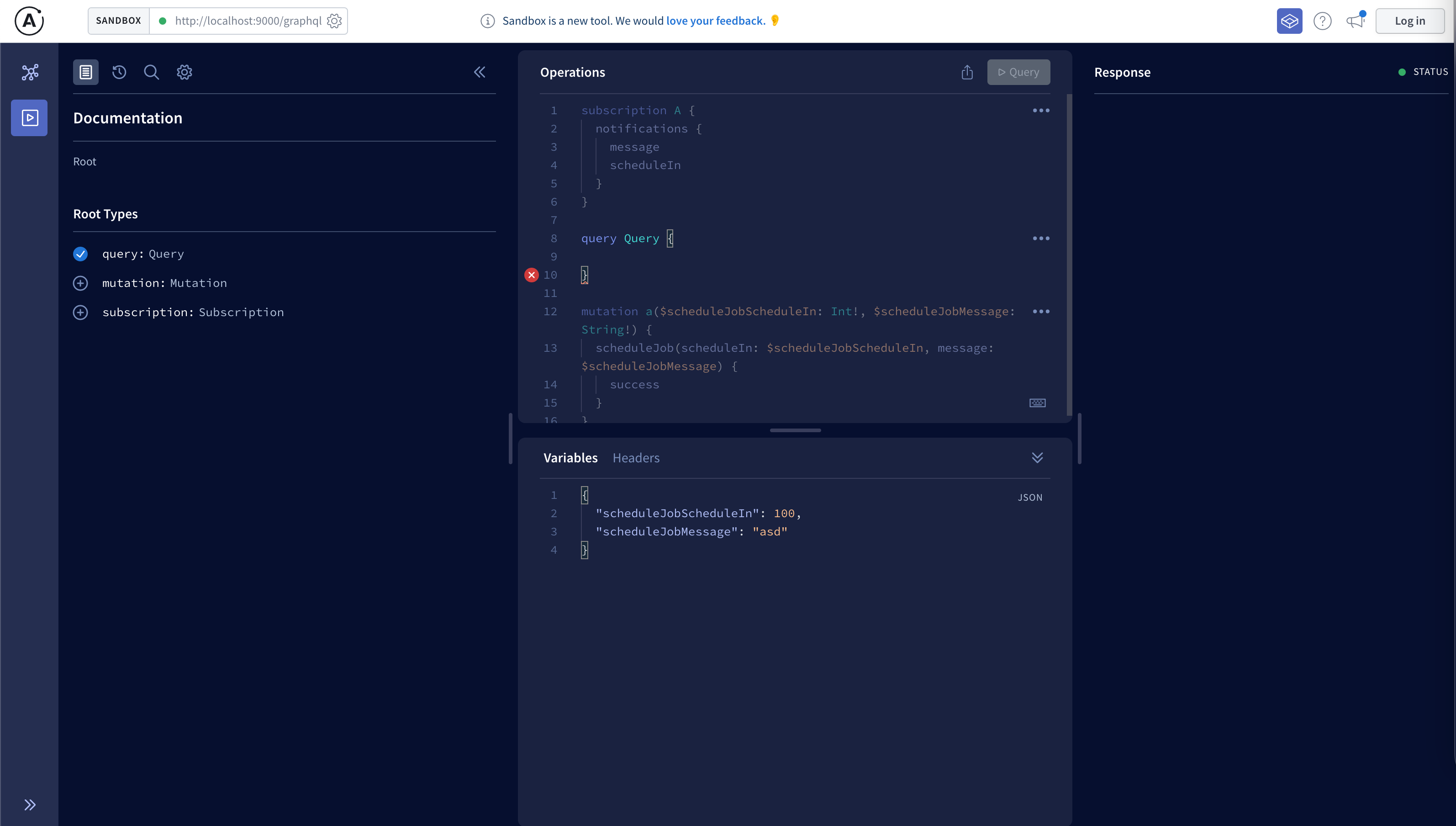The height and width of the screenshot is (826, 1456).
Task: Expand the left sidebar at the bottom
Action: tap(30, 805)
